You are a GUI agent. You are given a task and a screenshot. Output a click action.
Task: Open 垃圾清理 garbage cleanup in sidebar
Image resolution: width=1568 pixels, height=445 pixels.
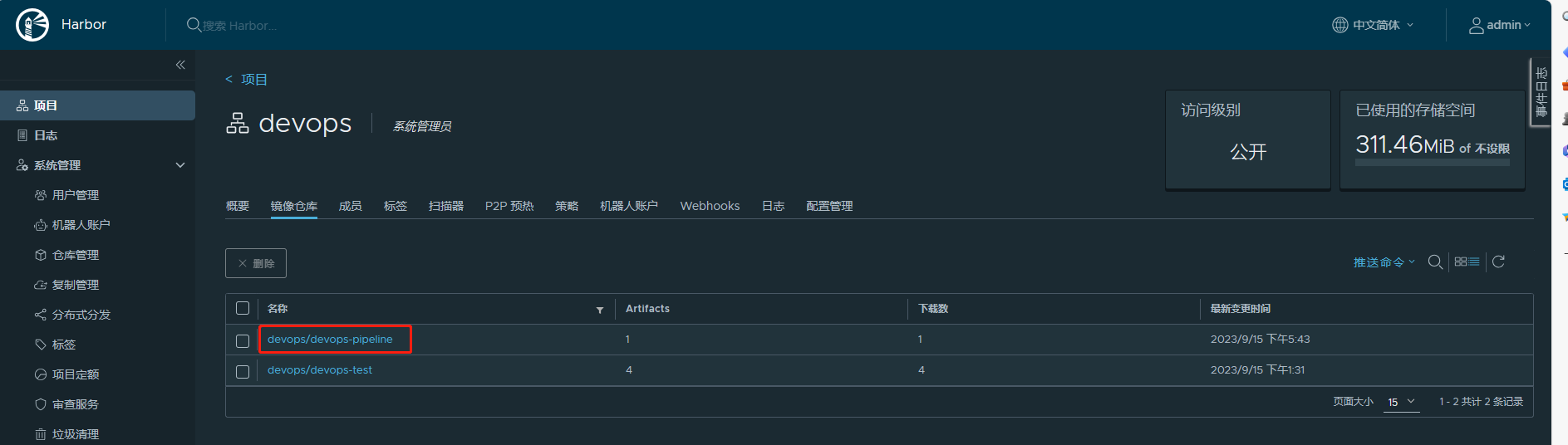click(x=75, y=434)
